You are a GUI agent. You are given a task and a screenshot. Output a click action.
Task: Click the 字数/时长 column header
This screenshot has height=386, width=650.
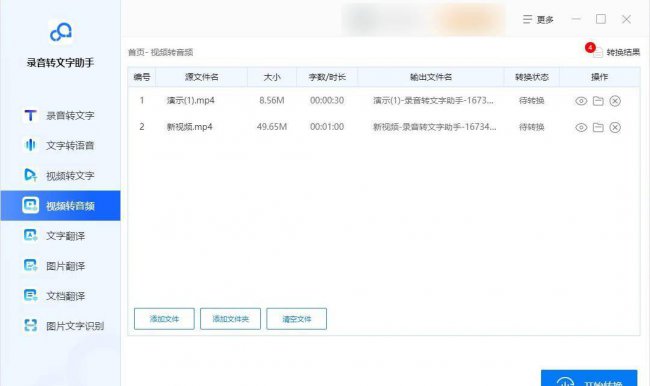click(327, 77)
